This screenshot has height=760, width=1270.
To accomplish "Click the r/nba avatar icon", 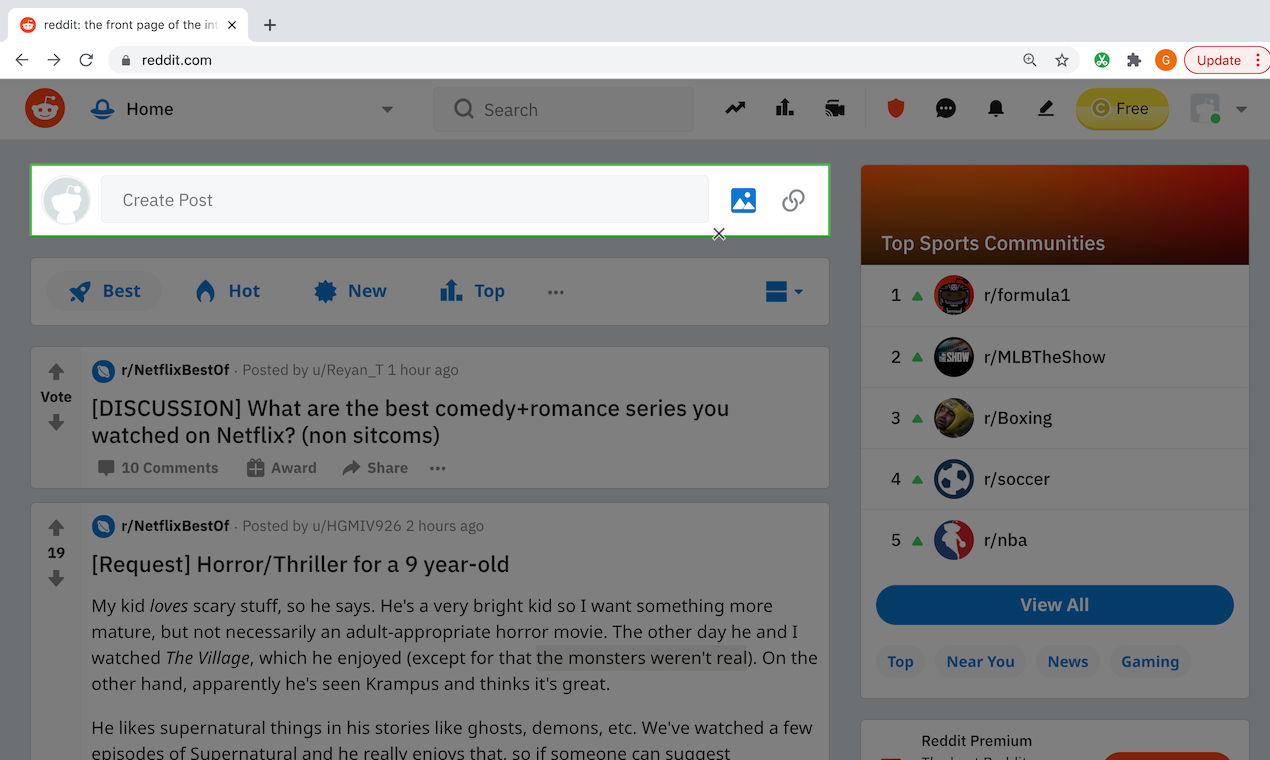I will (954, 540).
